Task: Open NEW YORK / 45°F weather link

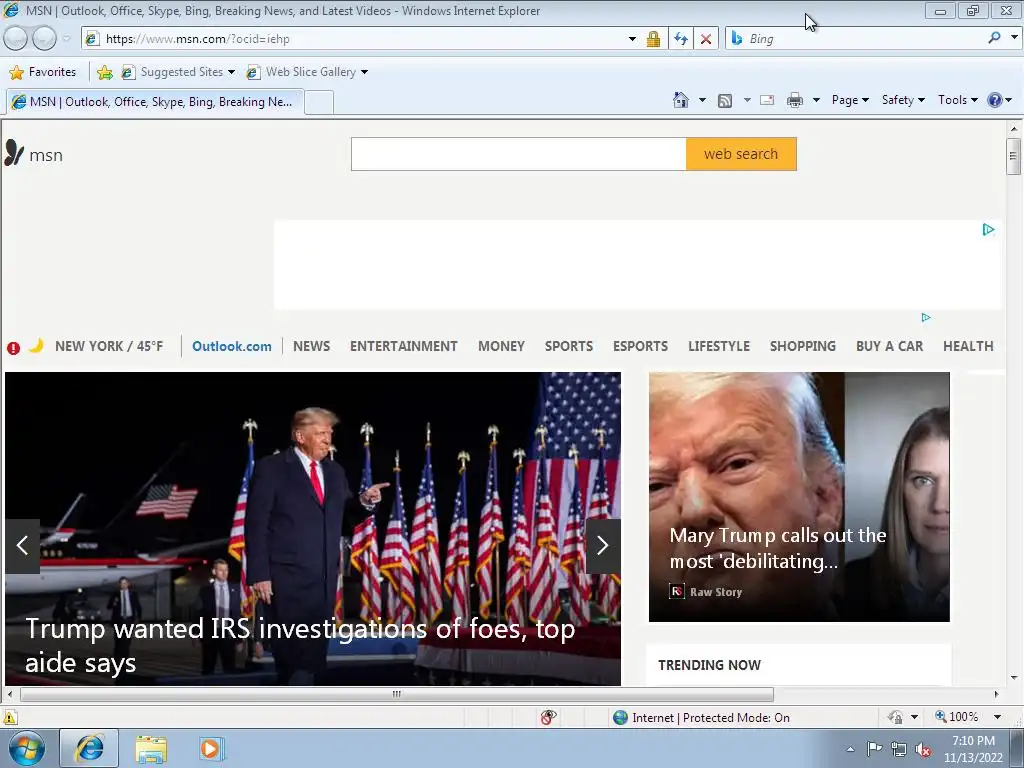Action: pyautogui.click(x=109, y=346)
